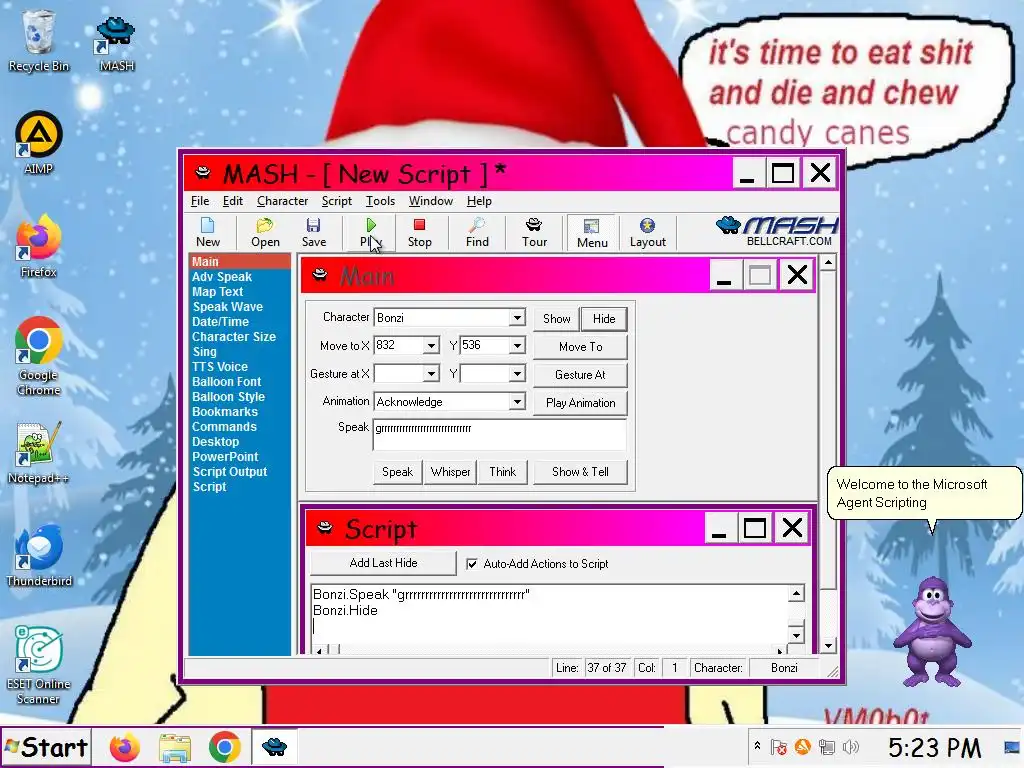Click the Hide character button

point(604,319)
